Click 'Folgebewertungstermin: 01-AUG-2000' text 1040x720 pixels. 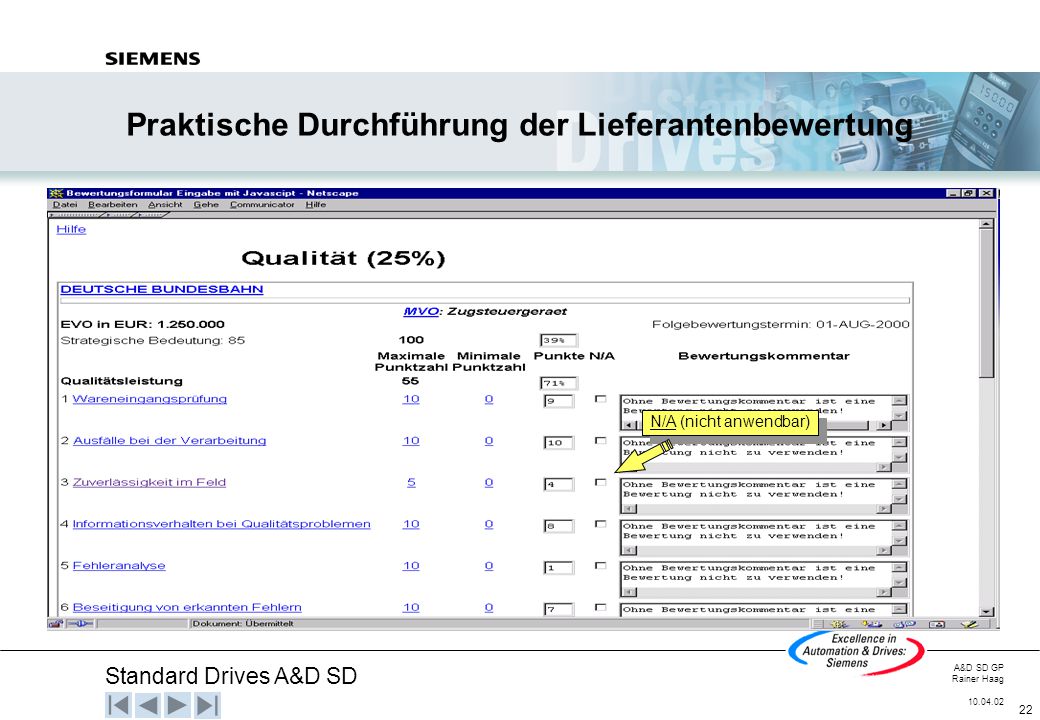[x=781, y=324]
